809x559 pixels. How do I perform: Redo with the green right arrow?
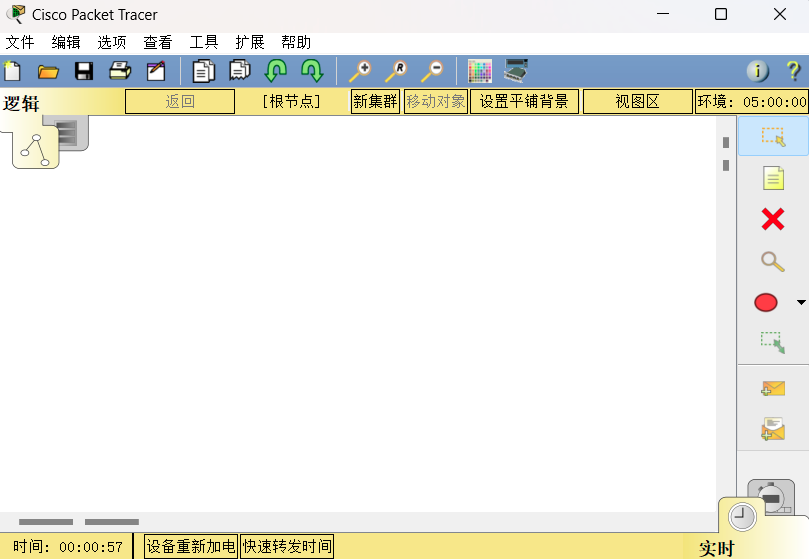point(312,71)
